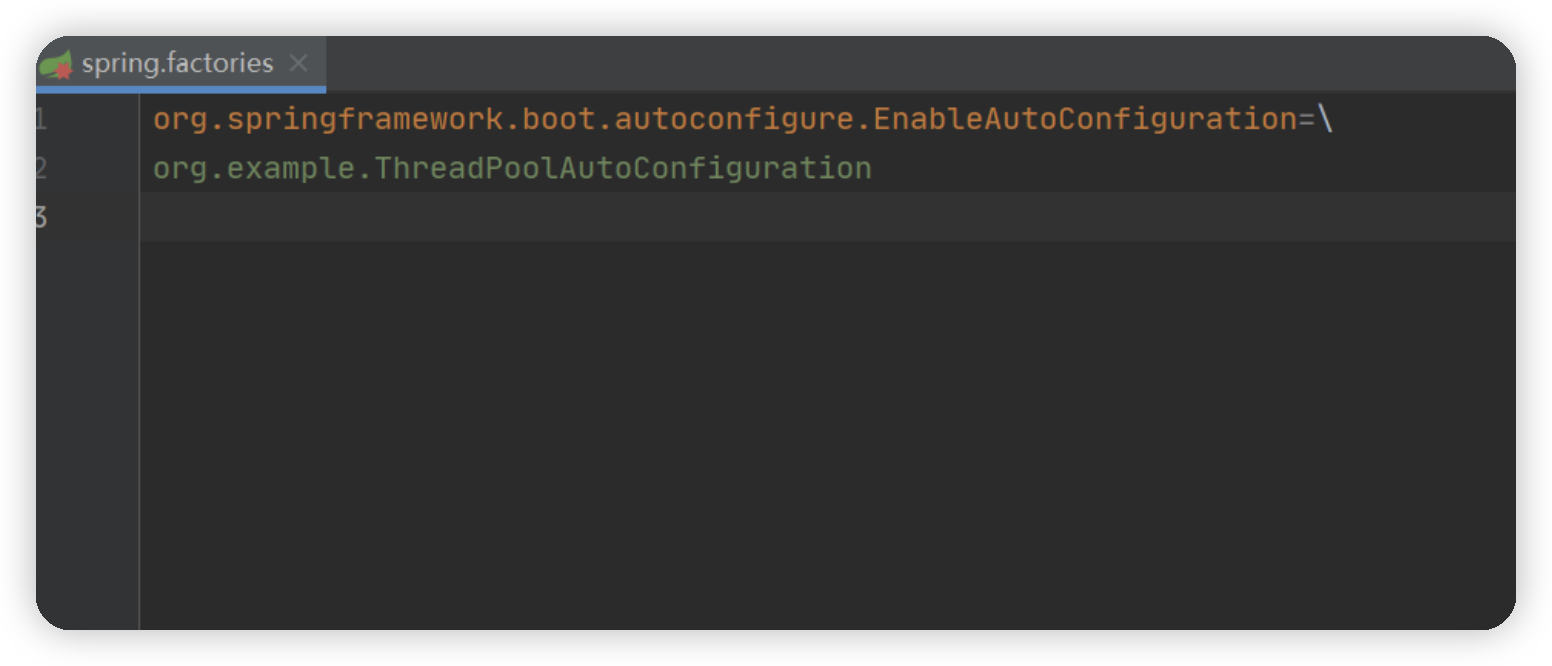Click the trailing backslash on line 1

tap(1325, 120)
